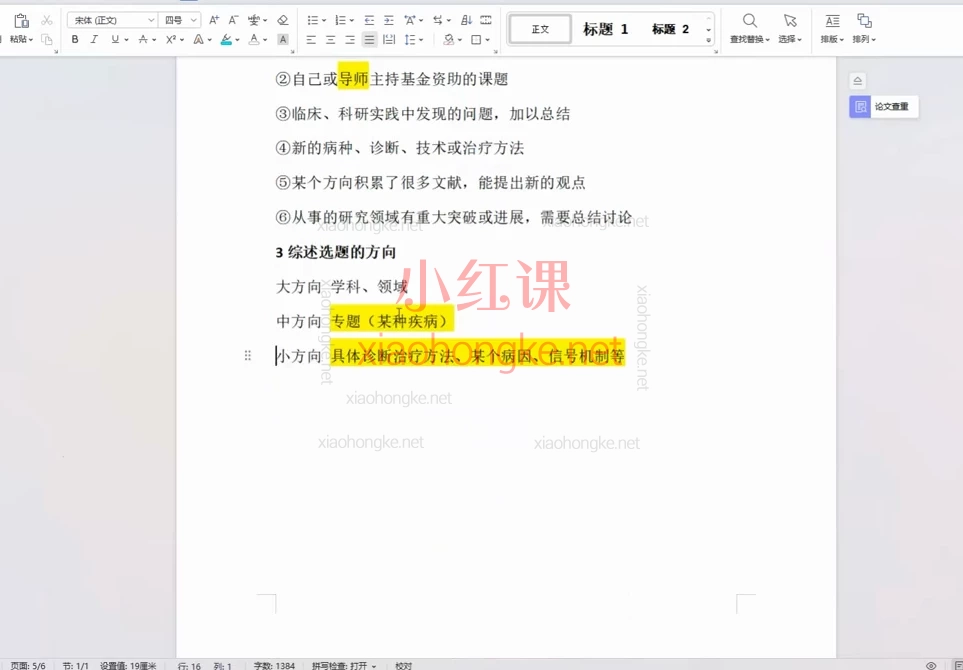This screenshot has height=670, width=963.
Task: Open the line spacing dropdown
Action: (x=421, y=40)
